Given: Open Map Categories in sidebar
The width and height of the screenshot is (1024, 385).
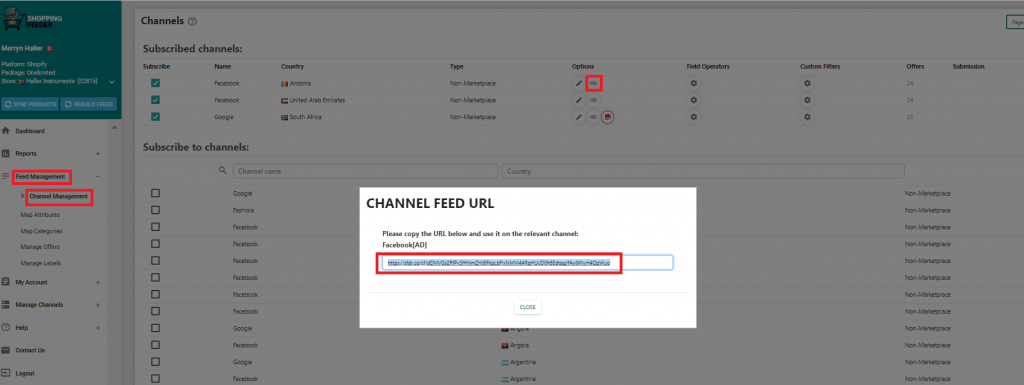Looking at the screenshot, I should pos(42,231).
